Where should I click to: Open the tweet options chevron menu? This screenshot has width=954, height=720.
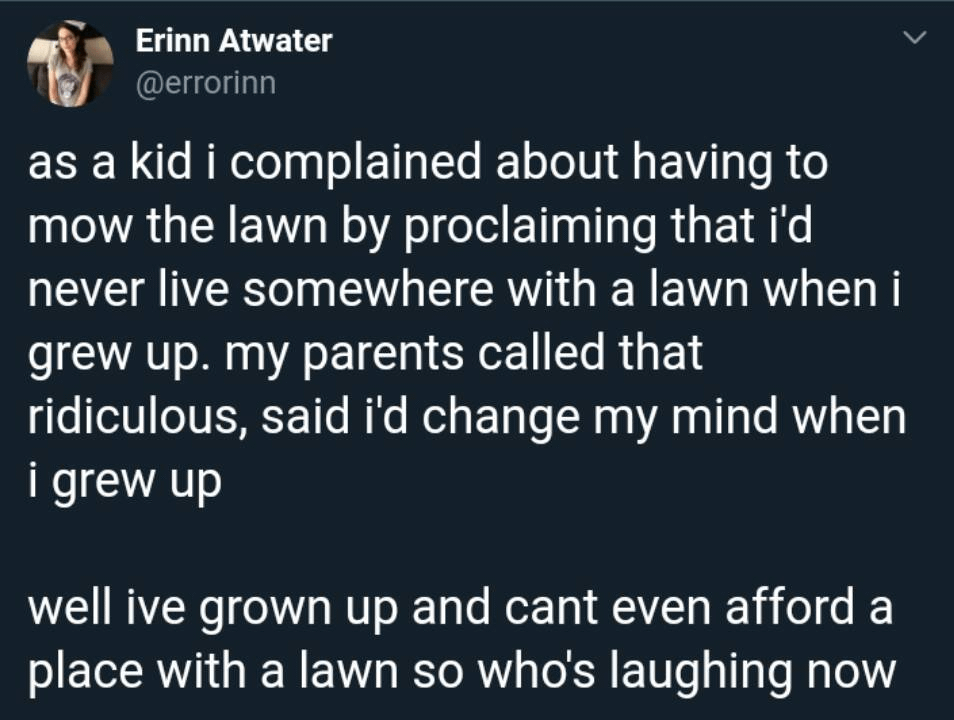tap(912, 39)
